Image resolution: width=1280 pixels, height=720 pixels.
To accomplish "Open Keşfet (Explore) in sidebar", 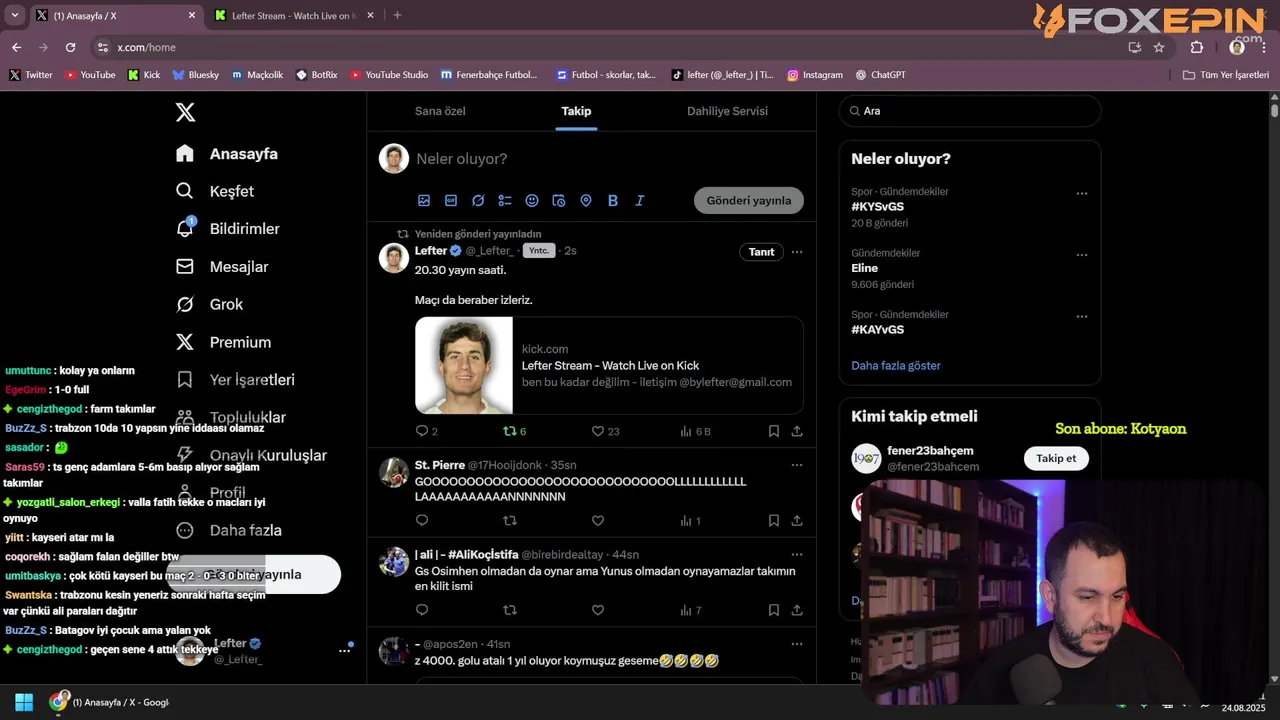I will 215,191.
